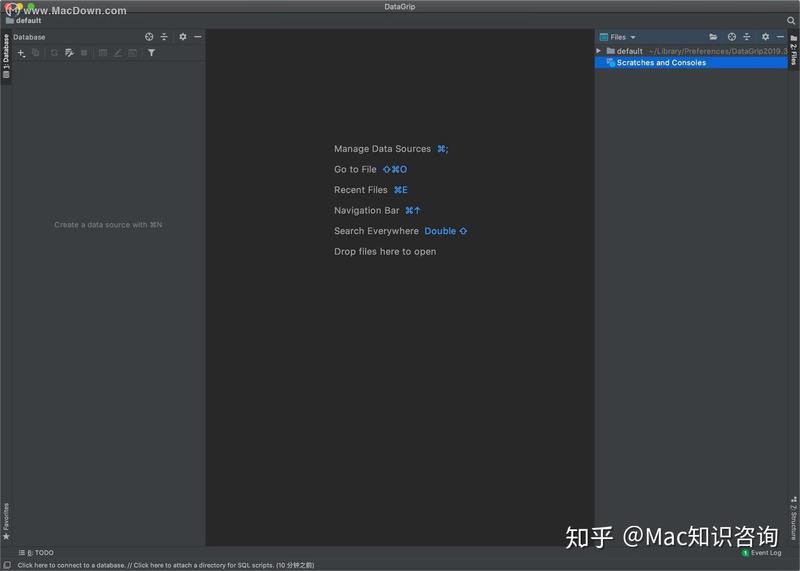Image resolution: width=800 pixels, height=571 pixels.
Task: Toggle the 2: Files side tab
Action: pyautogui.click(x=794, y=49)
